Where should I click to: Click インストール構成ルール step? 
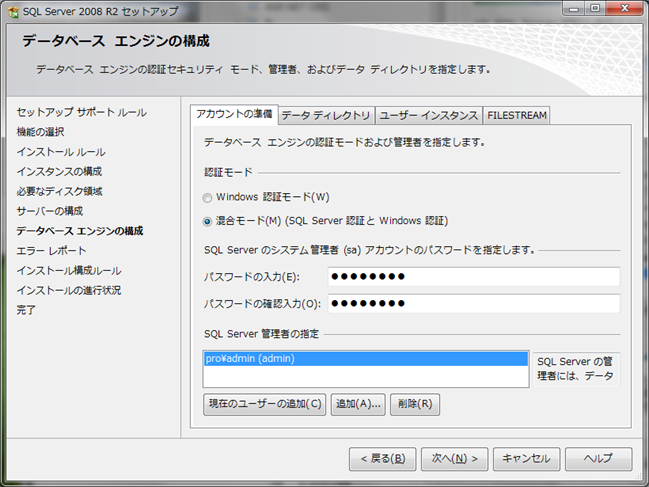click(69, 271)
